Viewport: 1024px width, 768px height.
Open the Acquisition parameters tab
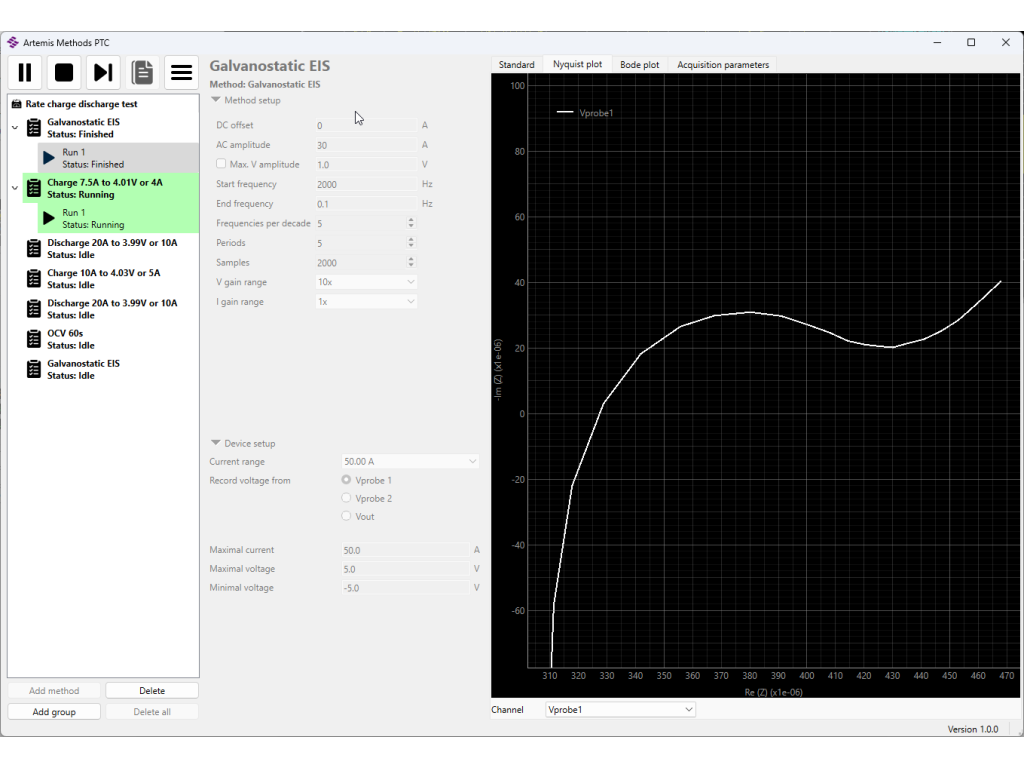click(x=723, y=65)
